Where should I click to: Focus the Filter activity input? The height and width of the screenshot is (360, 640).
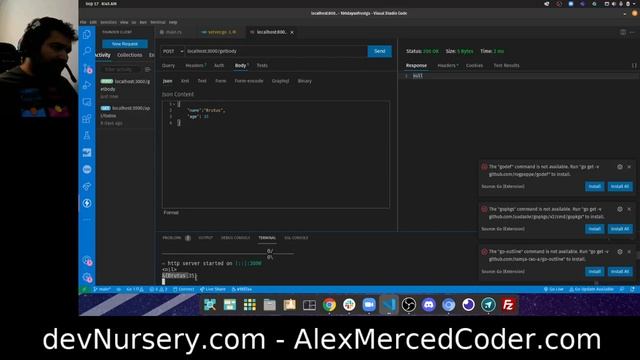(x=121, y=69)
